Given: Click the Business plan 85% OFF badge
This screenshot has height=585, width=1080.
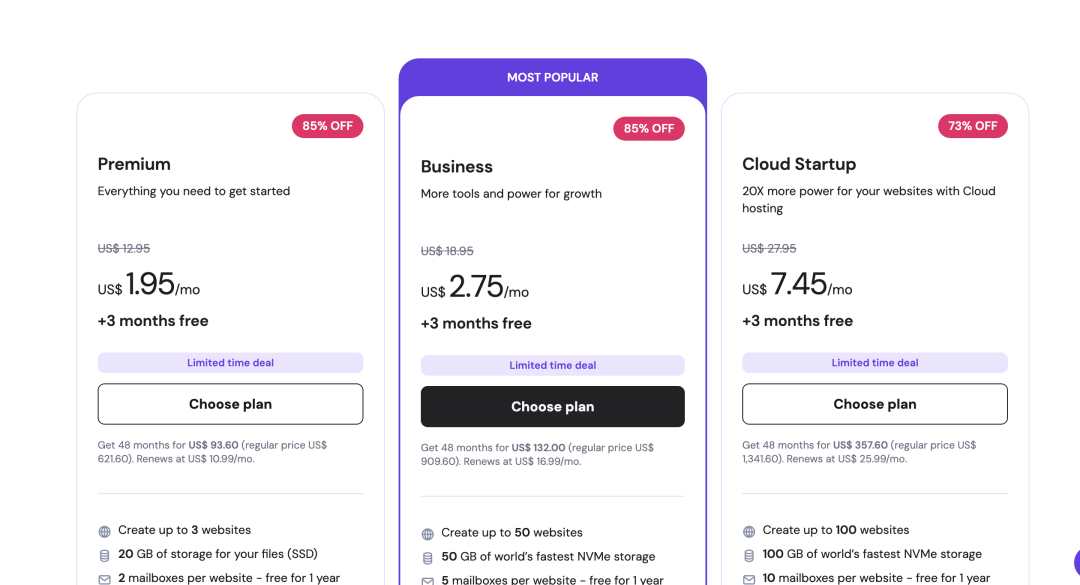Looking at the screenshot, I should coord(649,128).
